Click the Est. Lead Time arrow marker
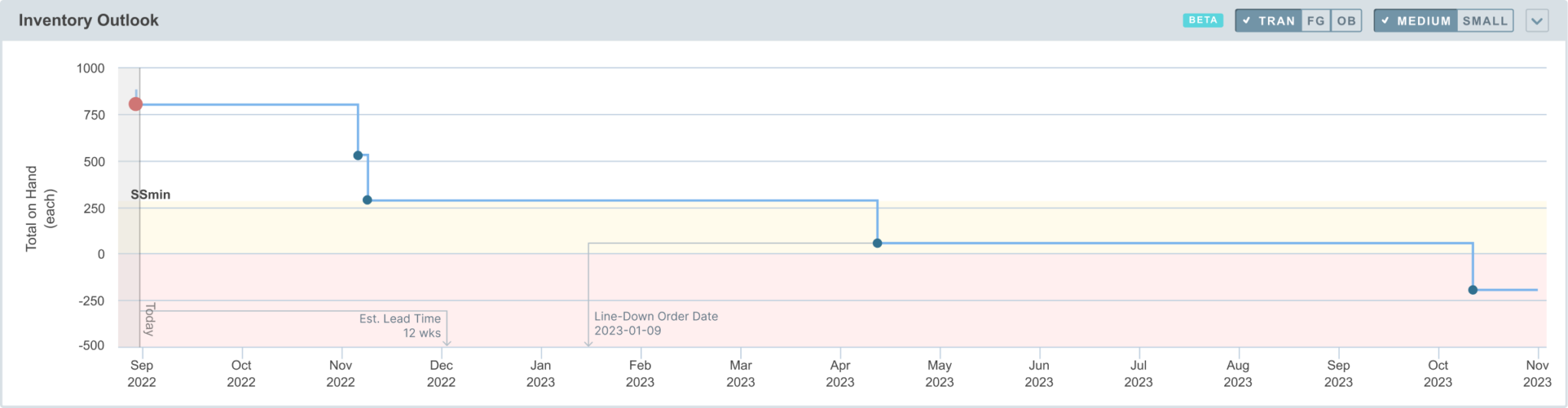Image resolution: width=1568 pixels, height=408 pixels. click(x=447, y=342)
